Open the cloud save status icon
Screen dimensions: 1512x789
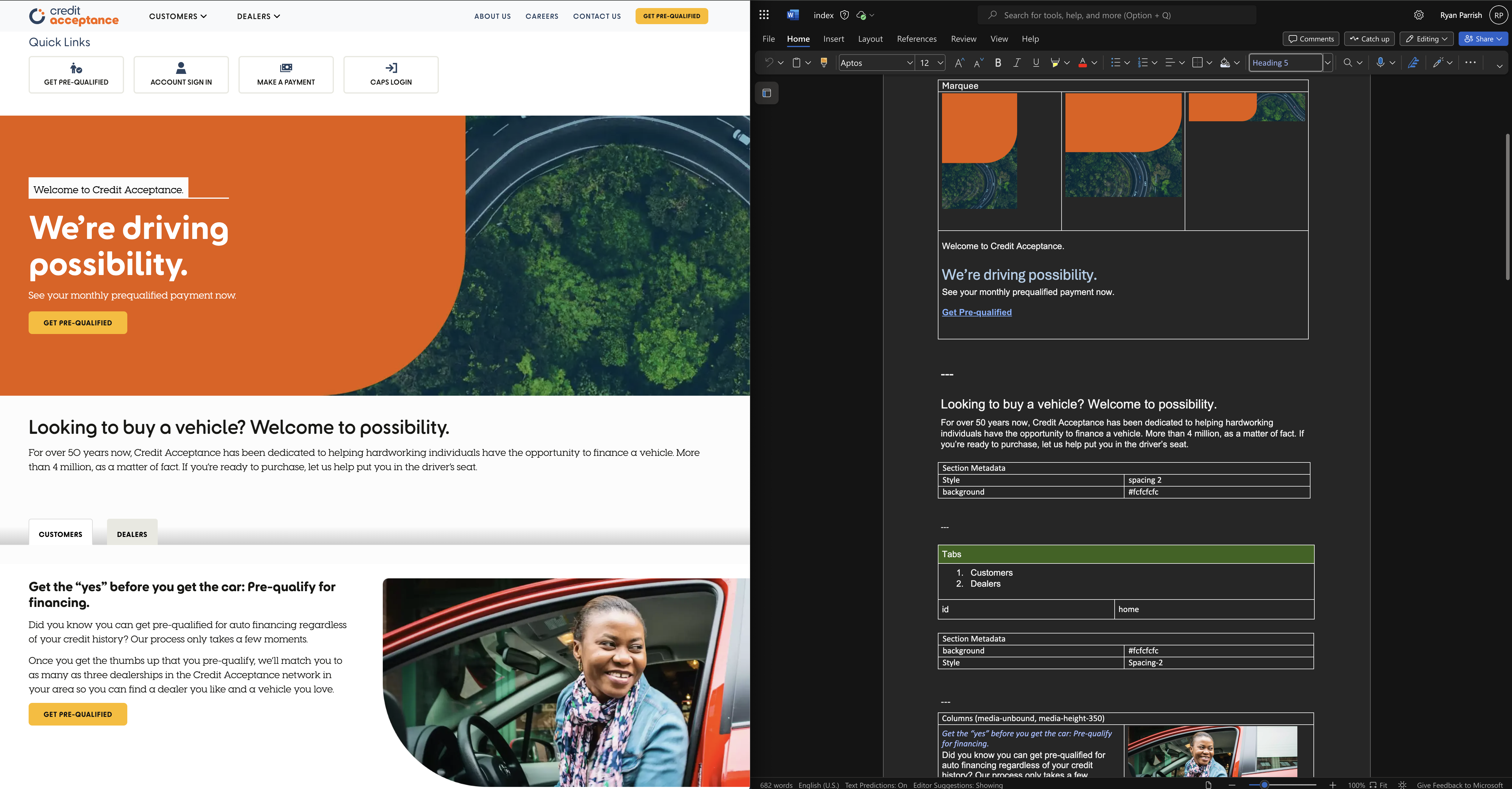(861, 15)
